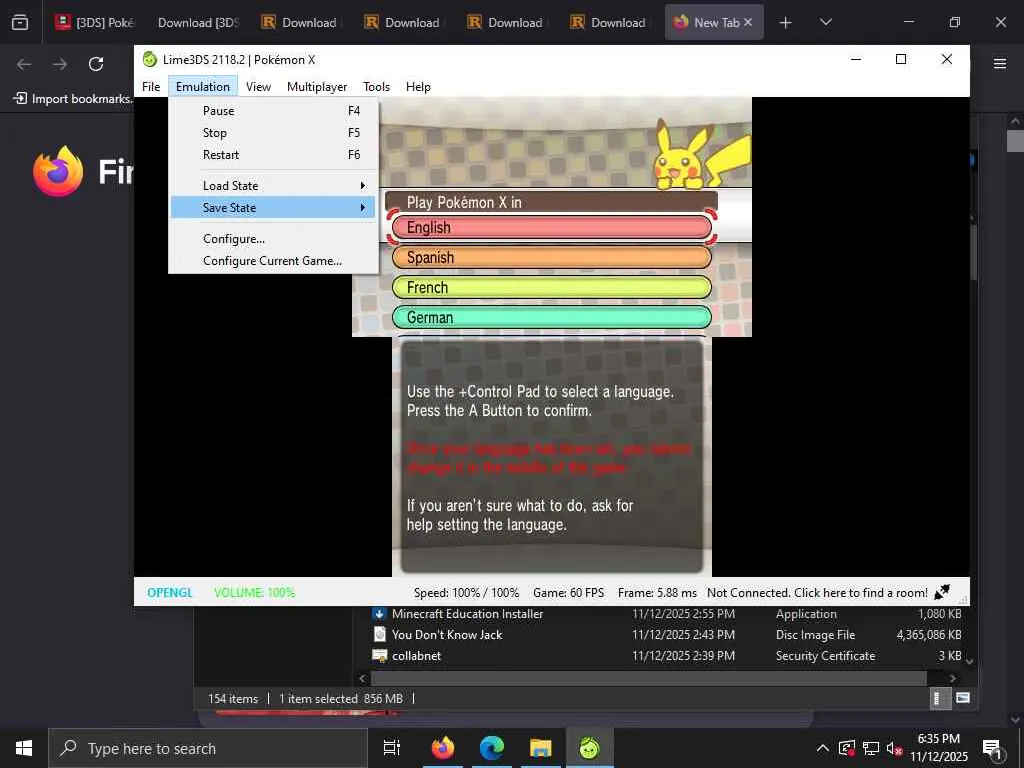This screenshot has width=1024, height=768.
Task: Go back in Firefox browser
Action: [24, 64]
